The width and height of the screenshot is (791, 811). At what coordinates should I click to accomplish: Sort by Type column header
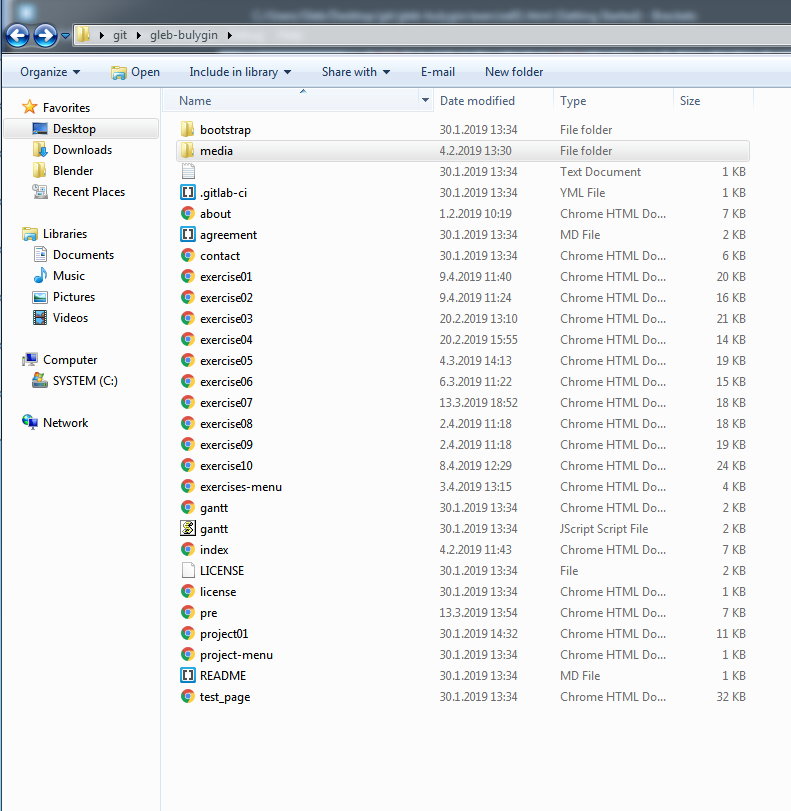(x=573, y=101)
